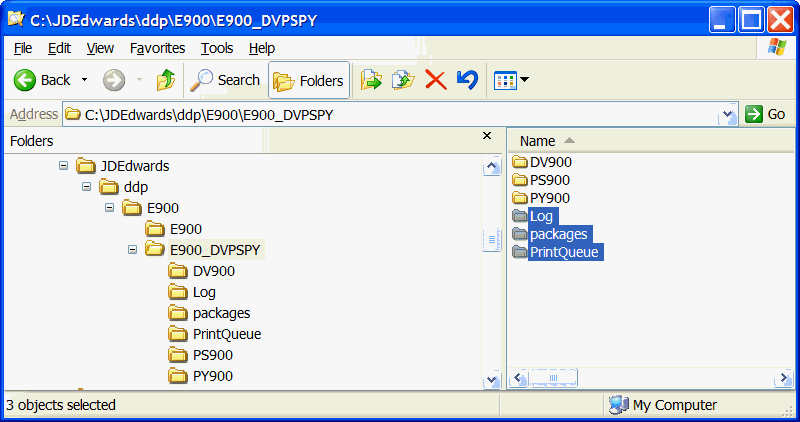The height and width of the screenshot is (422, 800).
Task: Expand the Address bar dropdown list
Action: tap(728, 115)
